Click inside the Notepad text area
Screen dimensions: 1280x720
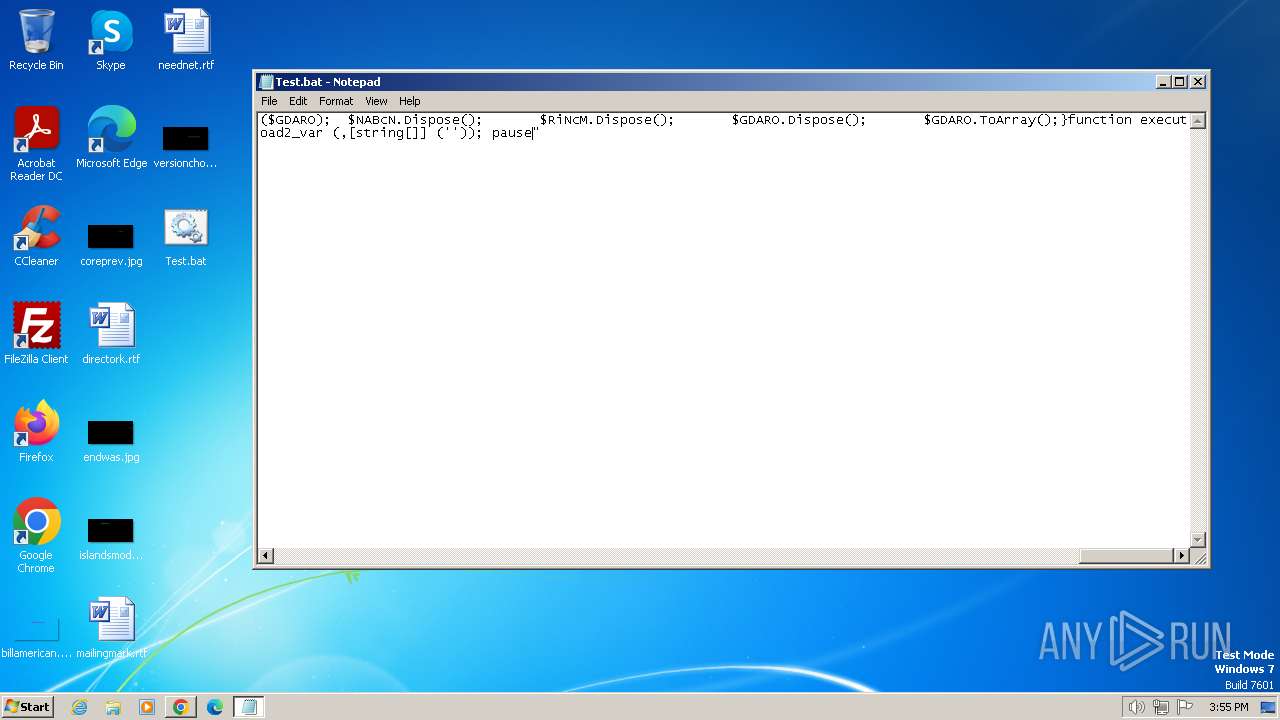tap(724, 330)
